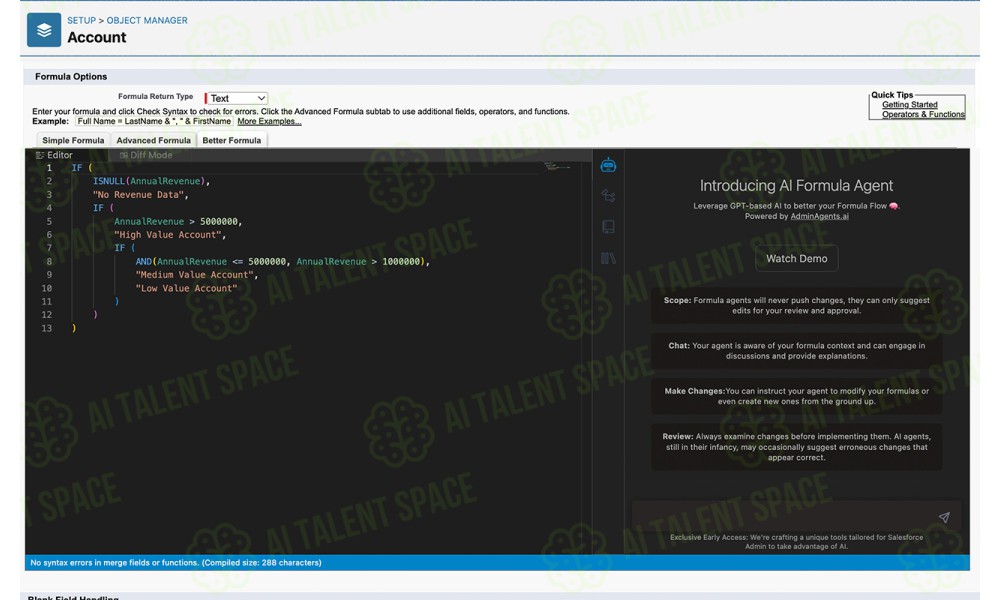Open the Operators & Functions link
The height and width of the screenshot is (600, 1000).
click(923, 114)
